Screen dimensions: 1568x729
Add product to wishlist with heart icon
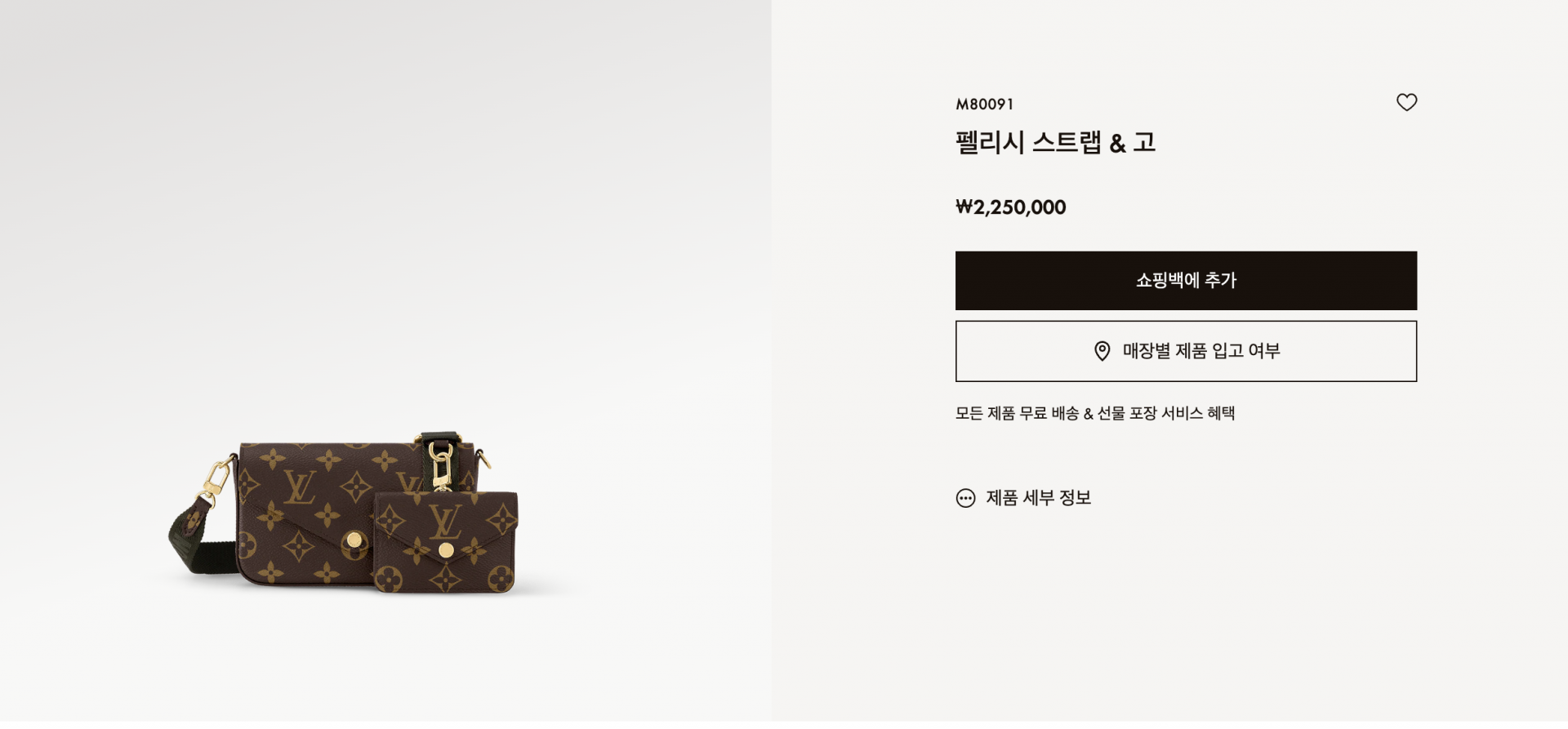pyautogui.click(x=1406, y=102)
